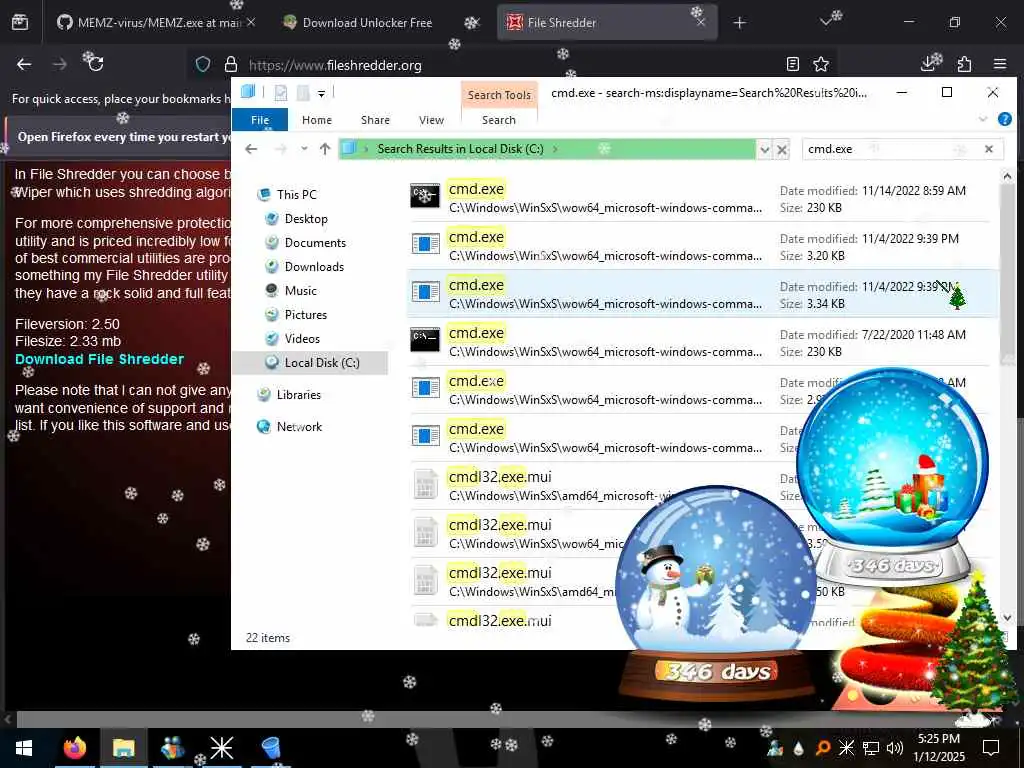Open the Home ribbon tab
The image size is (1024, 768).
(x=317, y=120)
